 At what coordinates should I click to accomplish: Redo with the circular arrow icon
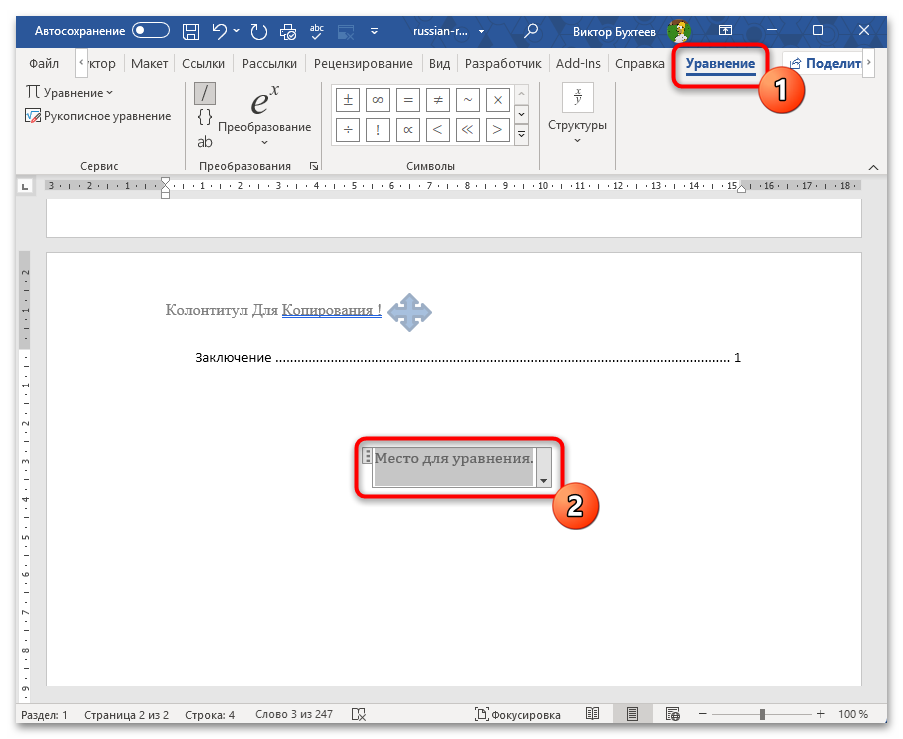tap(259, 31)
